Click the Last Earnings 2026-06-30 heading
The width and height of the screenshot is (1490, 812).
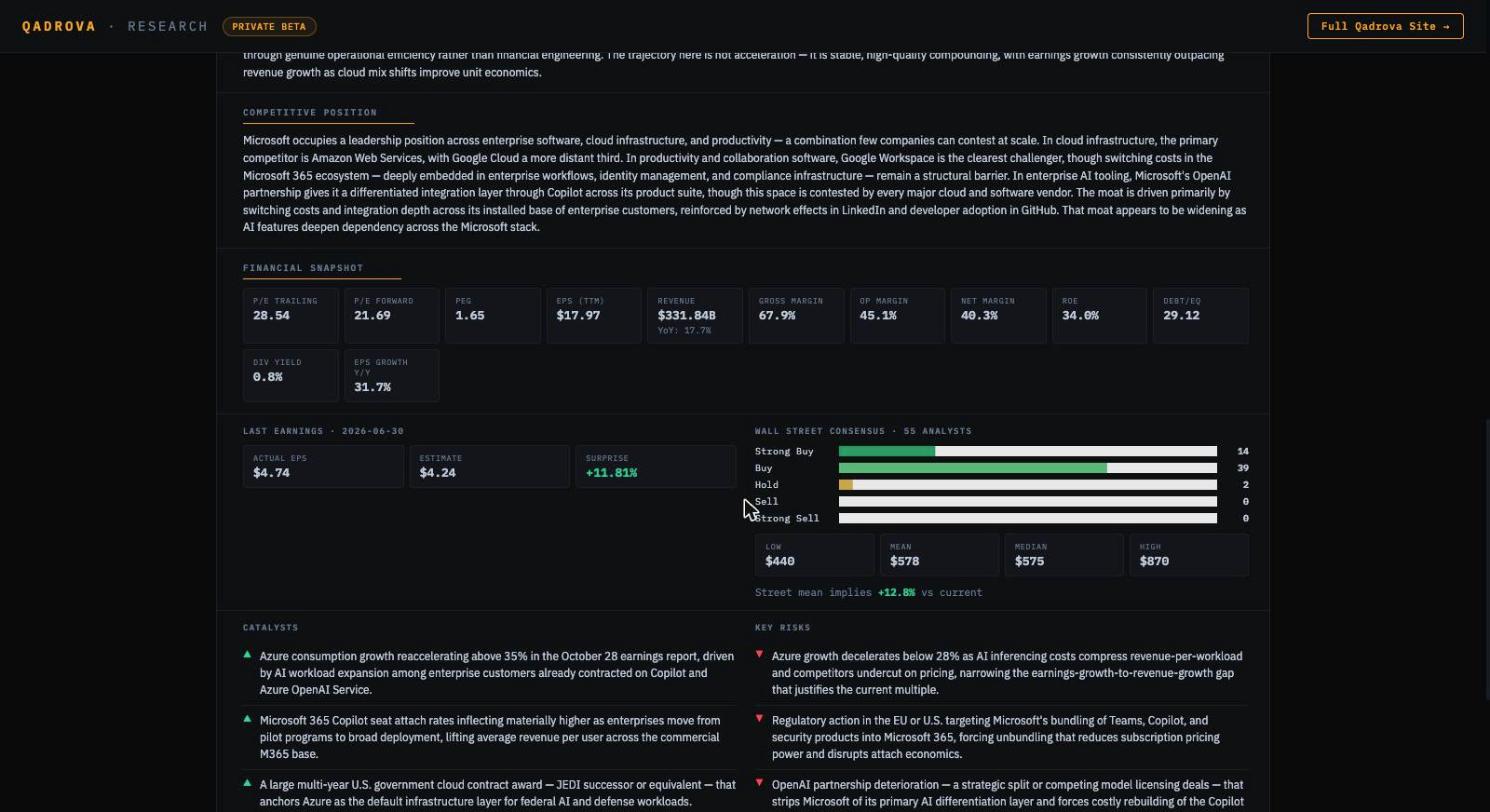coord(323,431)
